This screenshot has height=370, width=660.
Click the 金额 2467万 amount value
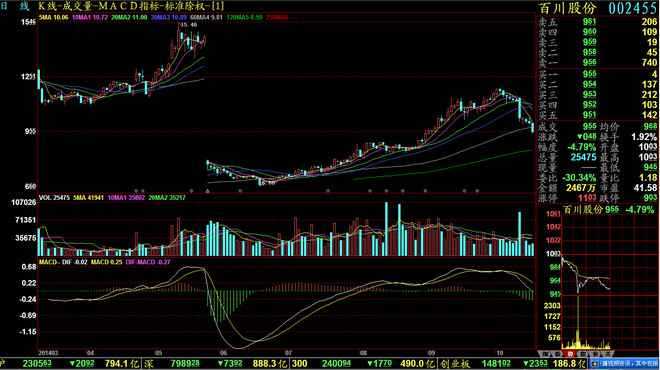point(581,188)
